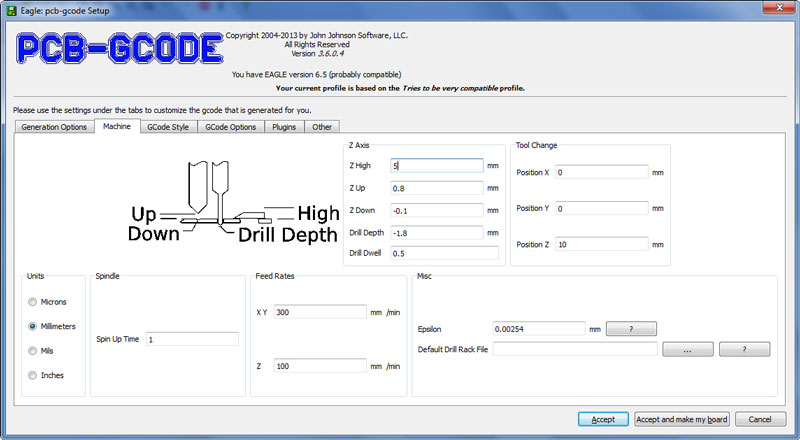800x440 pixels.
Task: Open the GCode Style tab
Action: coord(168,127)
